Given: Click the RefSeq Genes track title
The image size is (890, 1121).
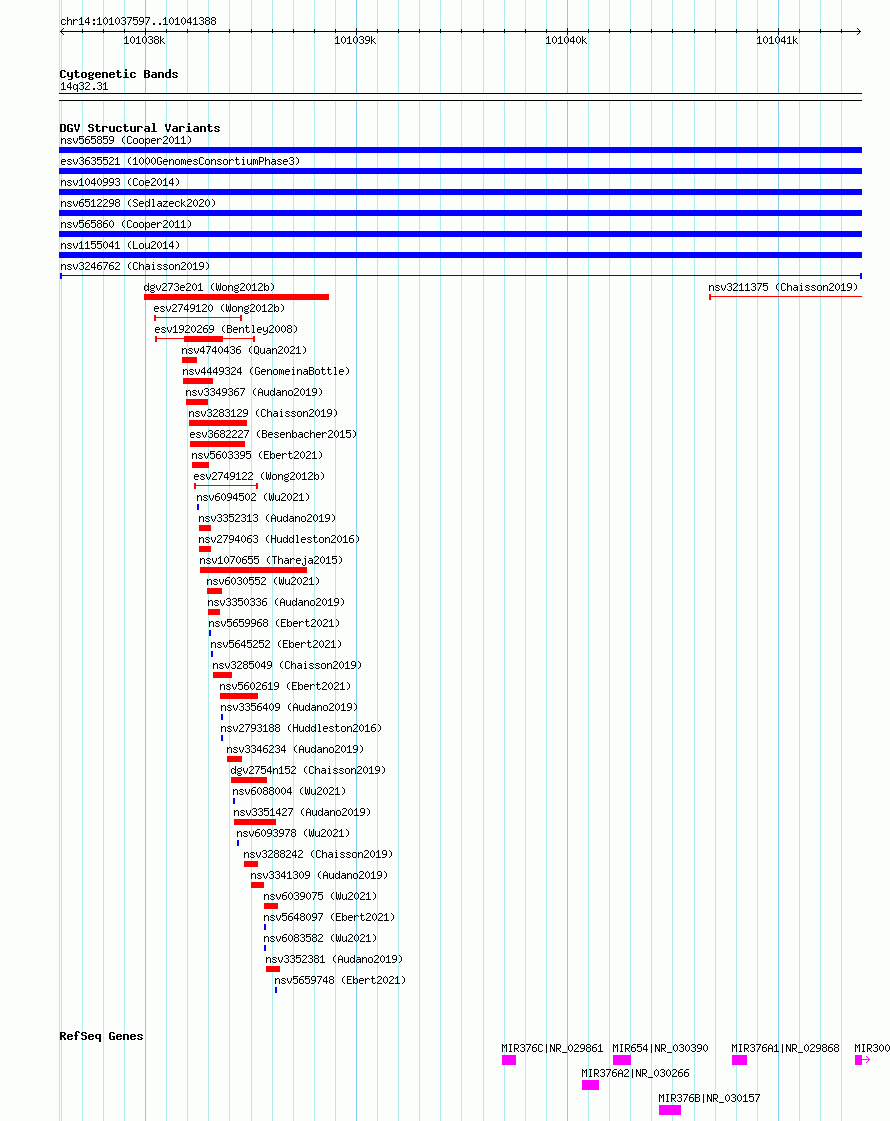Looking at the screenshot, I should (102, 1036).
